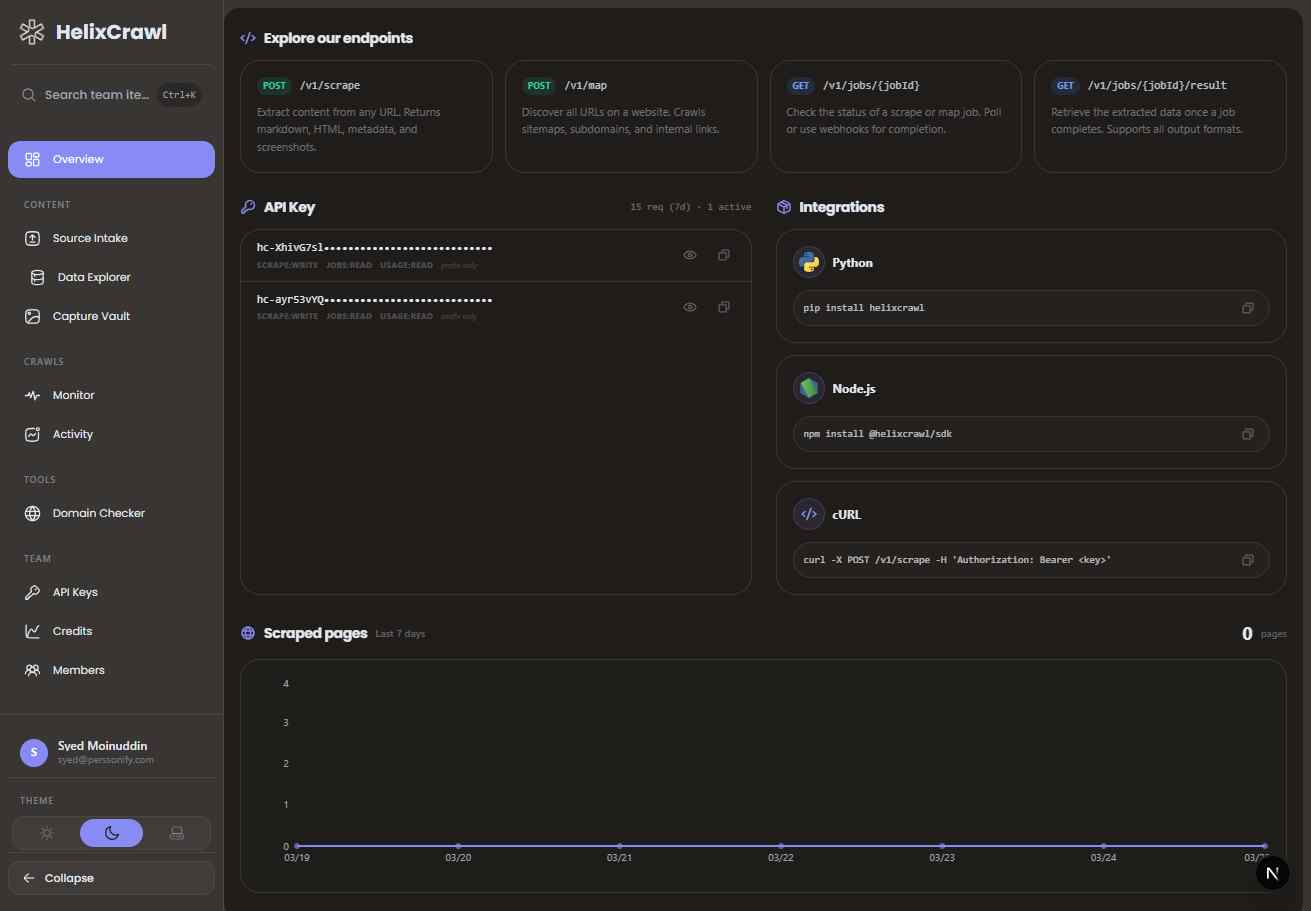Open the POST /v1/scrape endpoint card
1311x911 pixels.
(366, 116)
